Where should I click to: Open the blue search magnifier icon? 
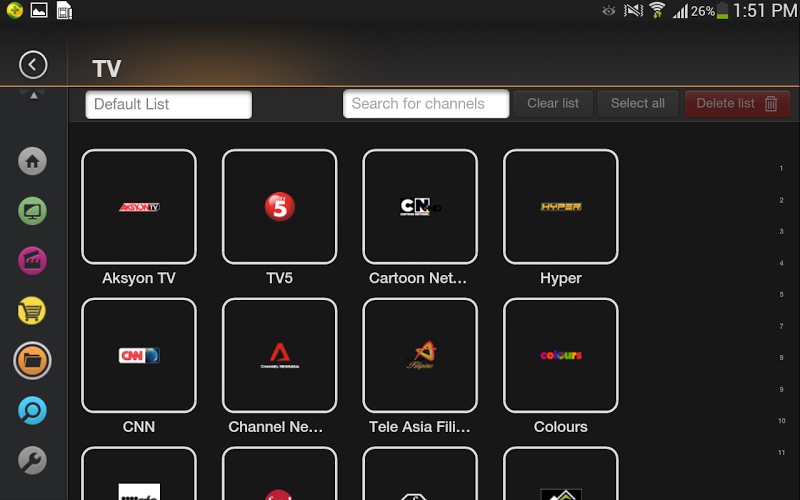(32, 411)
